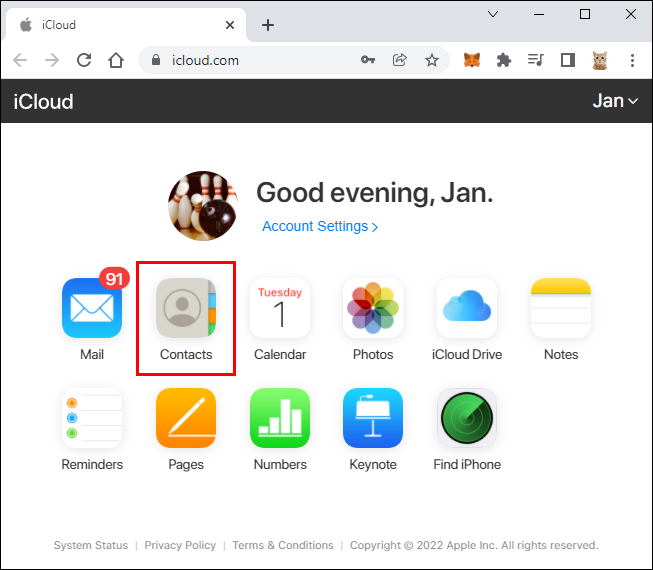The width and height of the screenshot is (653, 570).
Task: Open the Find iPhone radar icon
Action: pos(467,418)
